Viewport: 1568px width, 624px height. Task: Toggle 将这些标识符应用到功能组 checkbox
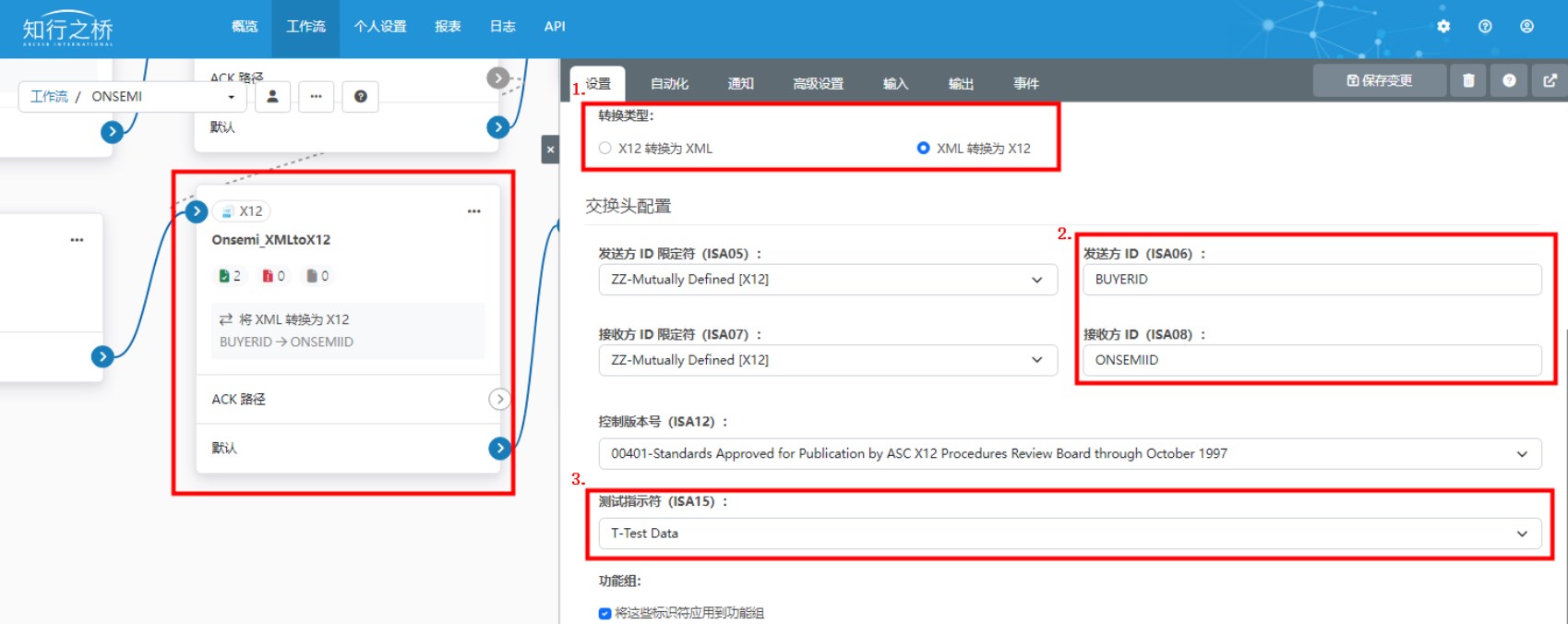(x=604, y=613)
